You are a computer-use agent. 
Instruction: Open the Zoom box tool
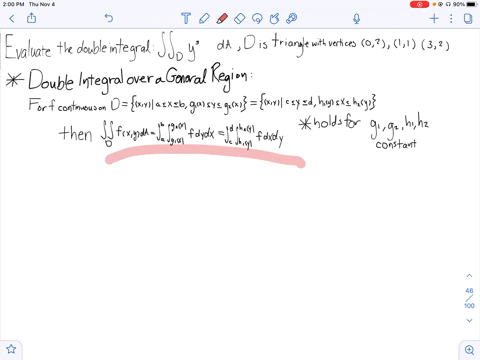pyautogui.click(x=292, y=18)
